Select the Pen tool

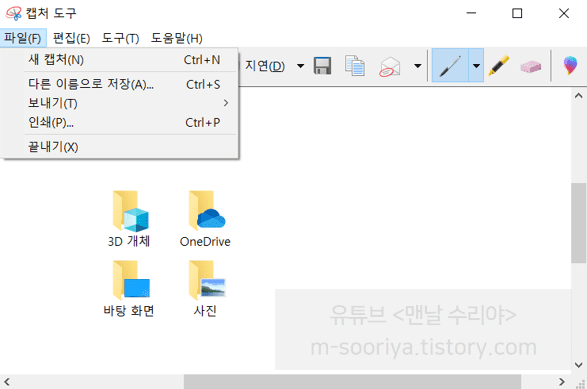(x=450, y=66)
